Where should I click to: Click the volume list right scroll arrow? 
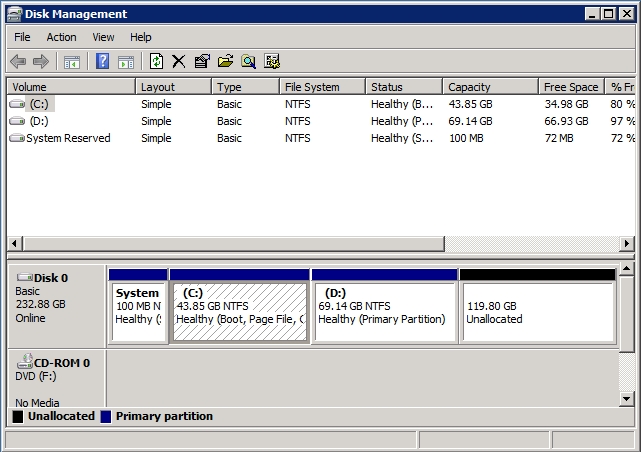(x=627, y=244)
